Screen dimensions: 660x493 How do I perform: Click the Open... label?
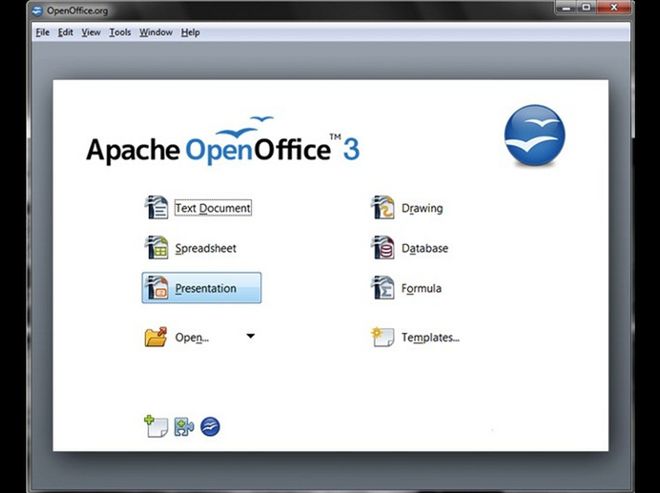[192, 338]
